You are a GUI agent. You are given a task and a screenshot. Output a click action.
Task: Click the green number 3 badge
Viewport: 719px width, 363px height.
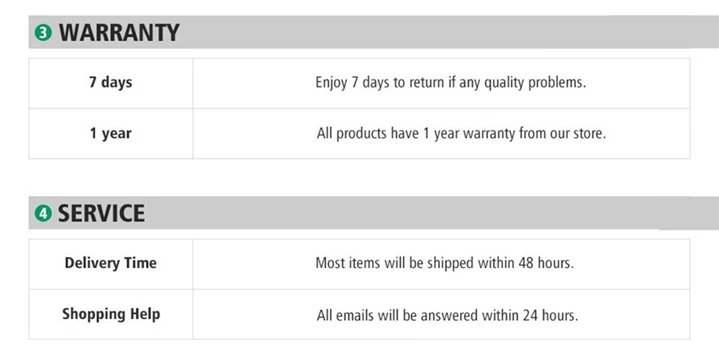[x=43, y=33]
